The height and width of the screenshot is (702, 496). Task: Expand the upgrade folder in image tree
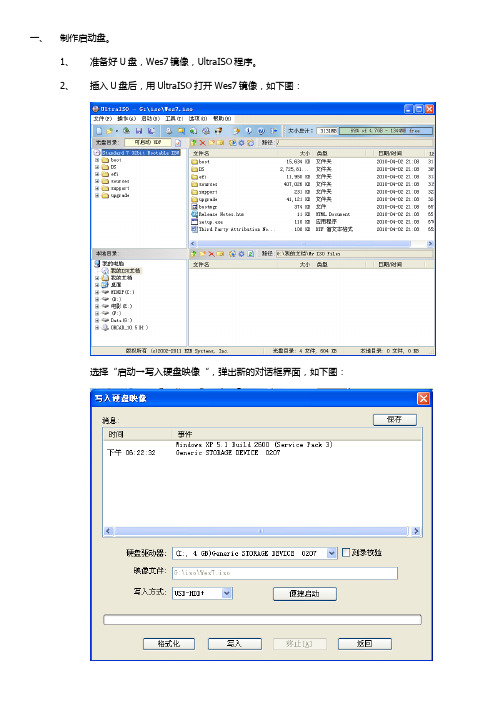pos(97,196)
